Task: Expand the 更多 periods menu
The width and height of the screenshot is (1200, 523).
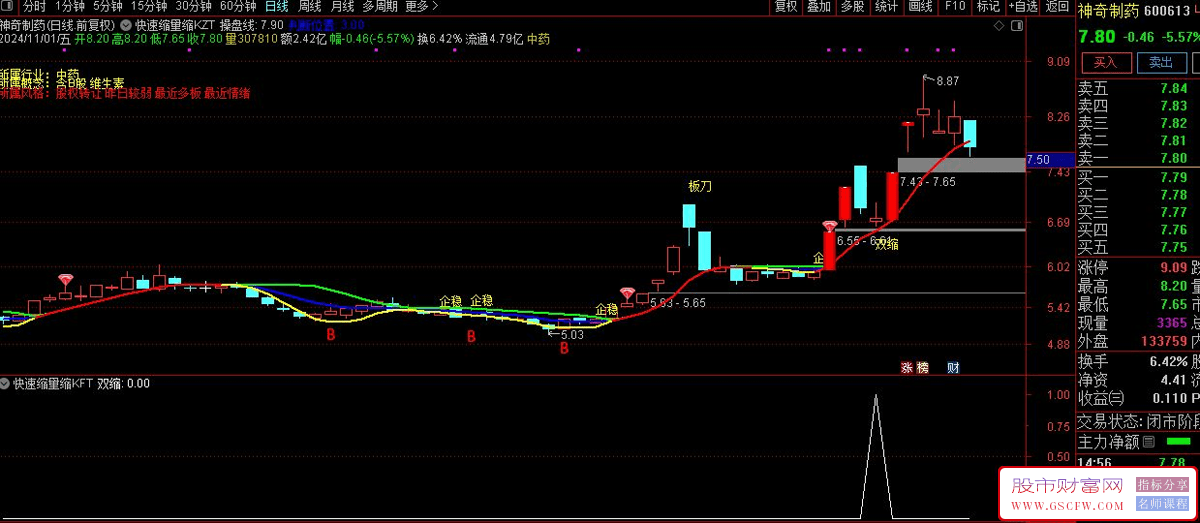Action: click(422, 6)
